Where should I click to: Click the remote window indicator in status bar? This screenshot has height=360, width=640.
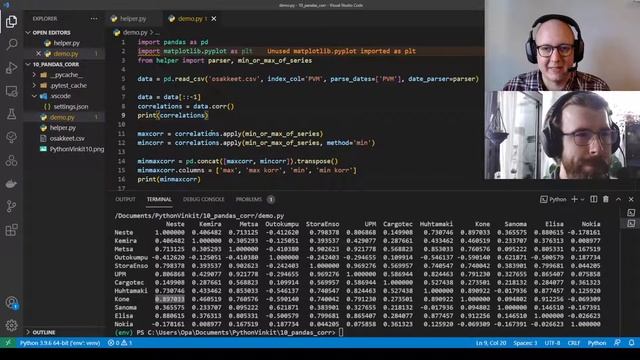click(x=7, y=343)
